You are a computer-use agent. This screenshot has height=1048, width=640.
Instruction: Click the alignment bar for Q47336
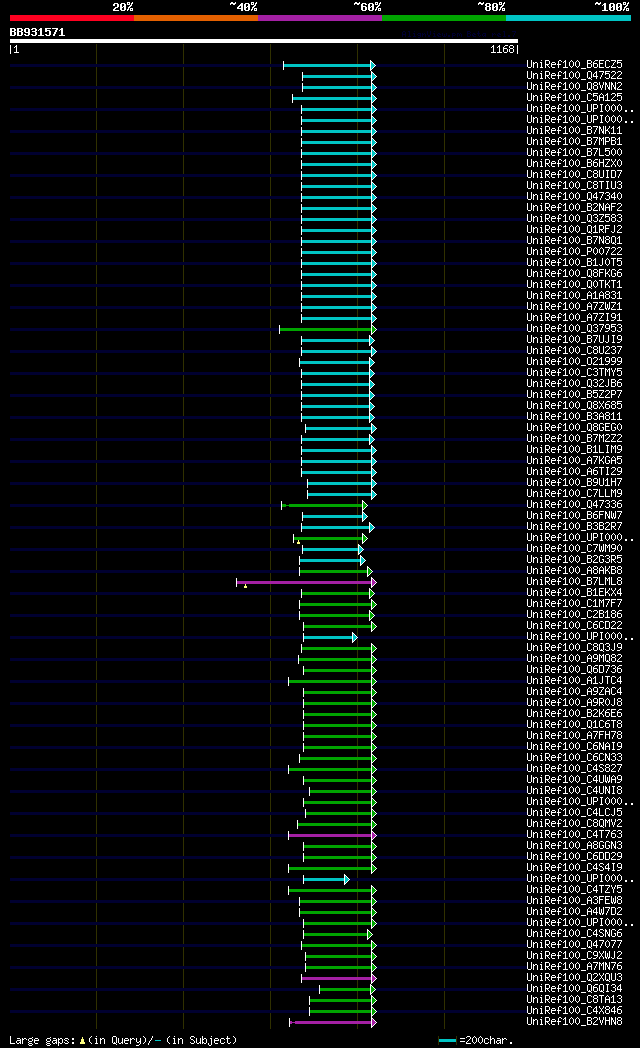pyautogui.click(x=324, y=505)
